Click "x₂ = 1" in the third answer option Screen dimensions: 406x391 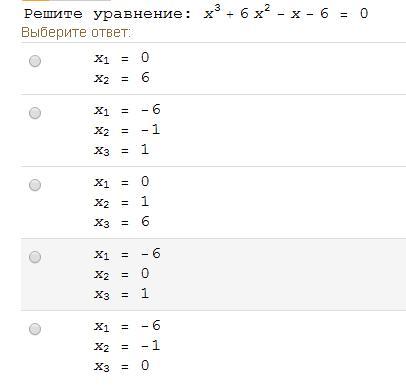click(x=122, y=202)
